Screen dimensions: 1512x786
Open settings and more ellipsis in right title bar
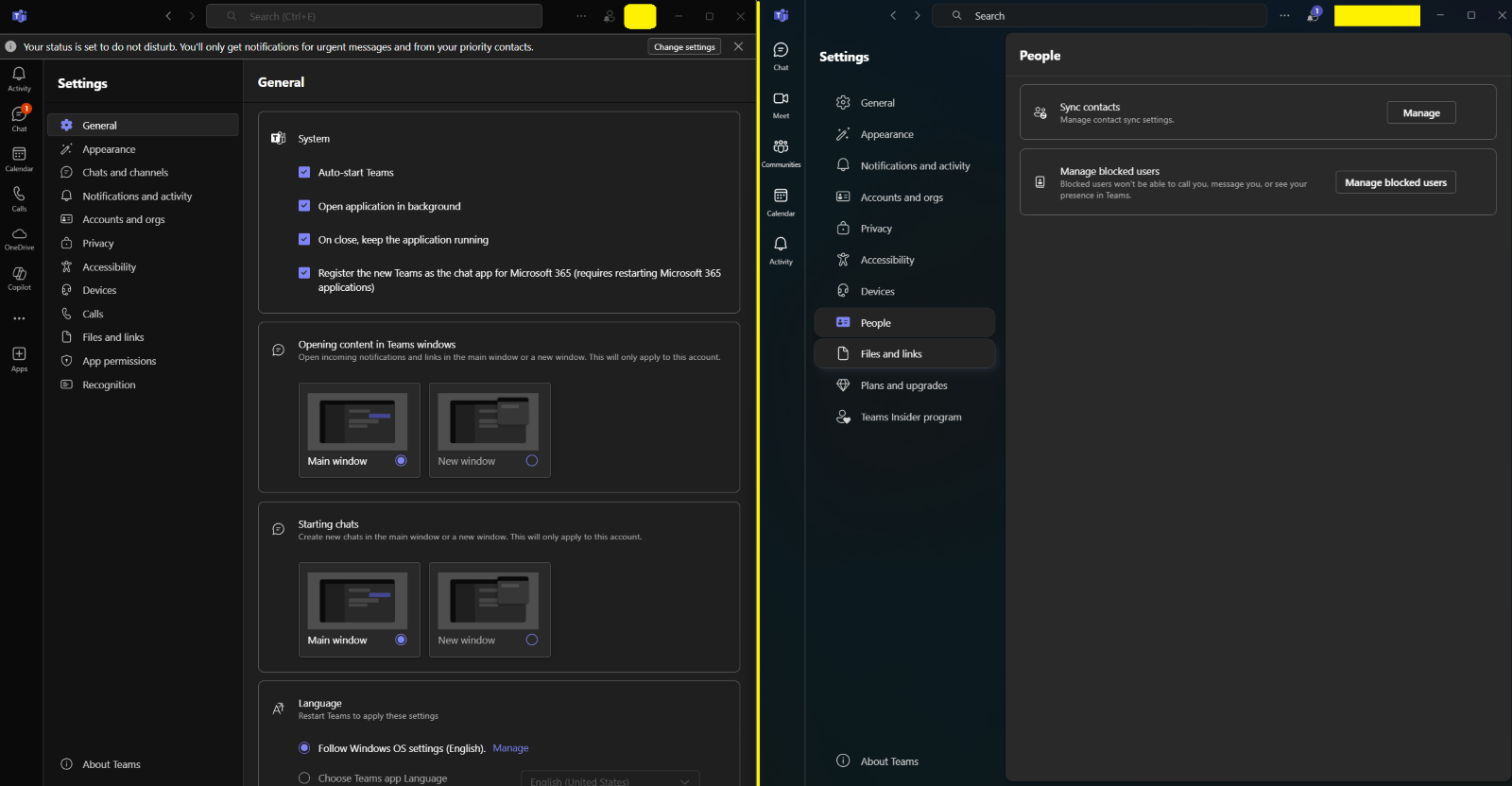[1284, 16]
